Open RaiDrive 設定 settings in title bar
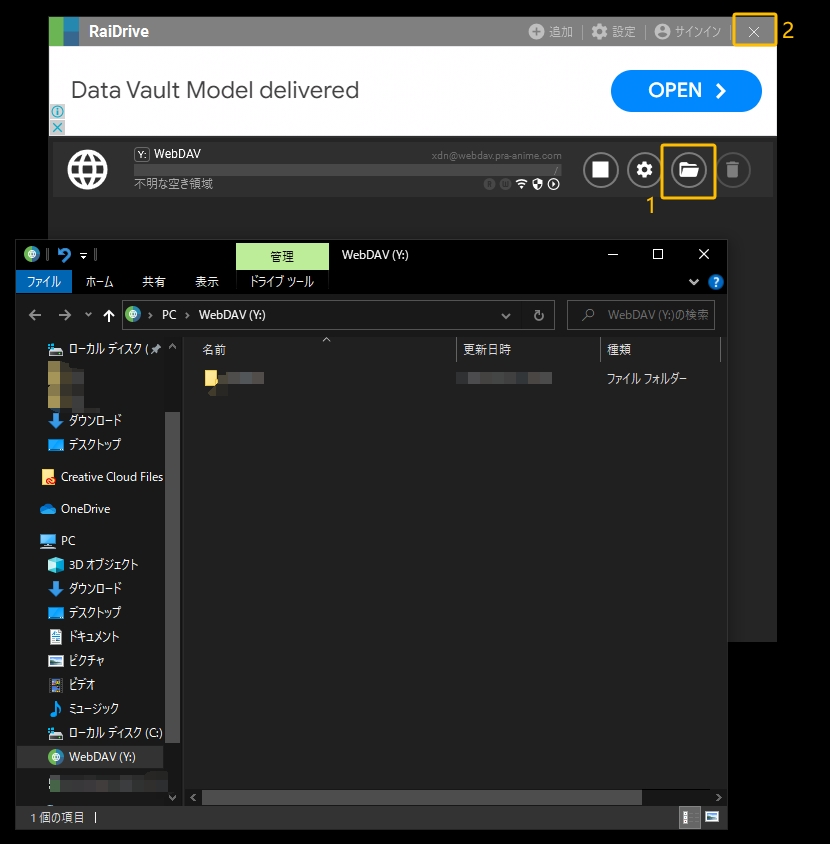830x844 pixels. (613, 32)
